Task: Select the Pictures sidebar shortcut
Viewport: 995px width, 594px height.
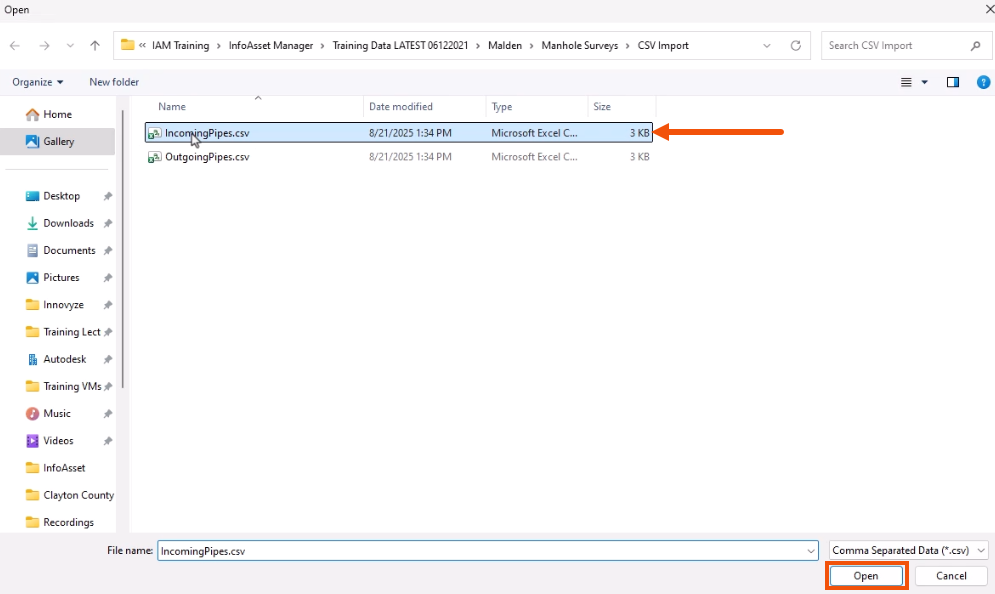Action: tap(60, 277)
